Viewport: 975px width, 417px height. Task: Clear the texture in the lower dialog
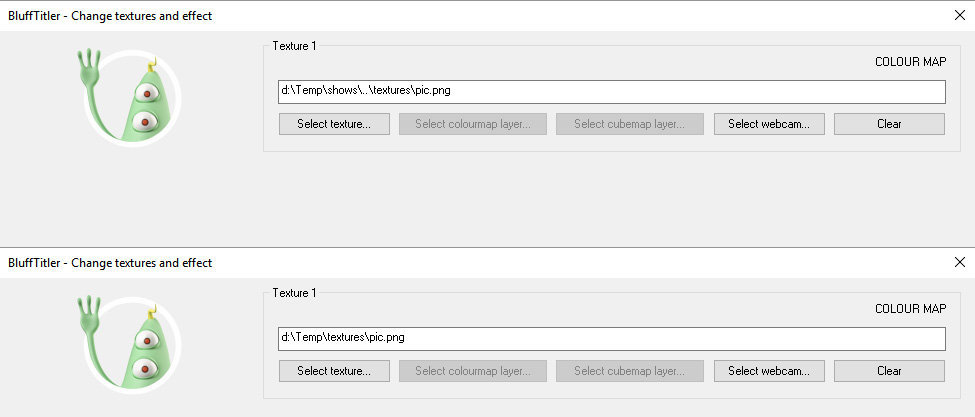(x=889, y=371)
